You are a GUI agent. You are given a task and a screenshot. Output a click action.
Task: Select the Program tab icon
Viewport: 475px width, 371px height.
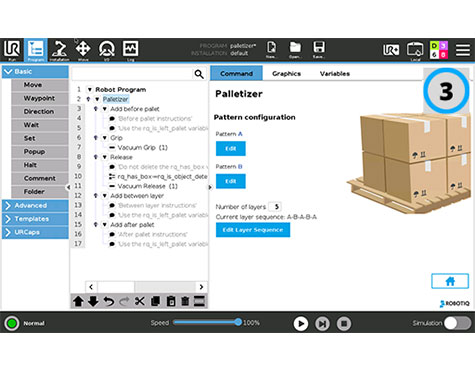(35, 50)
